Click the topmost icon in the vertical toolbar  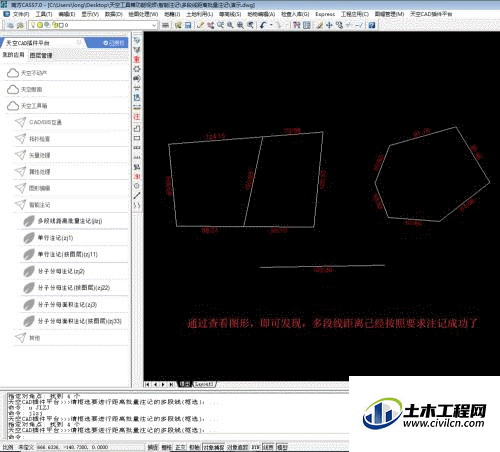tap(137, 40)
